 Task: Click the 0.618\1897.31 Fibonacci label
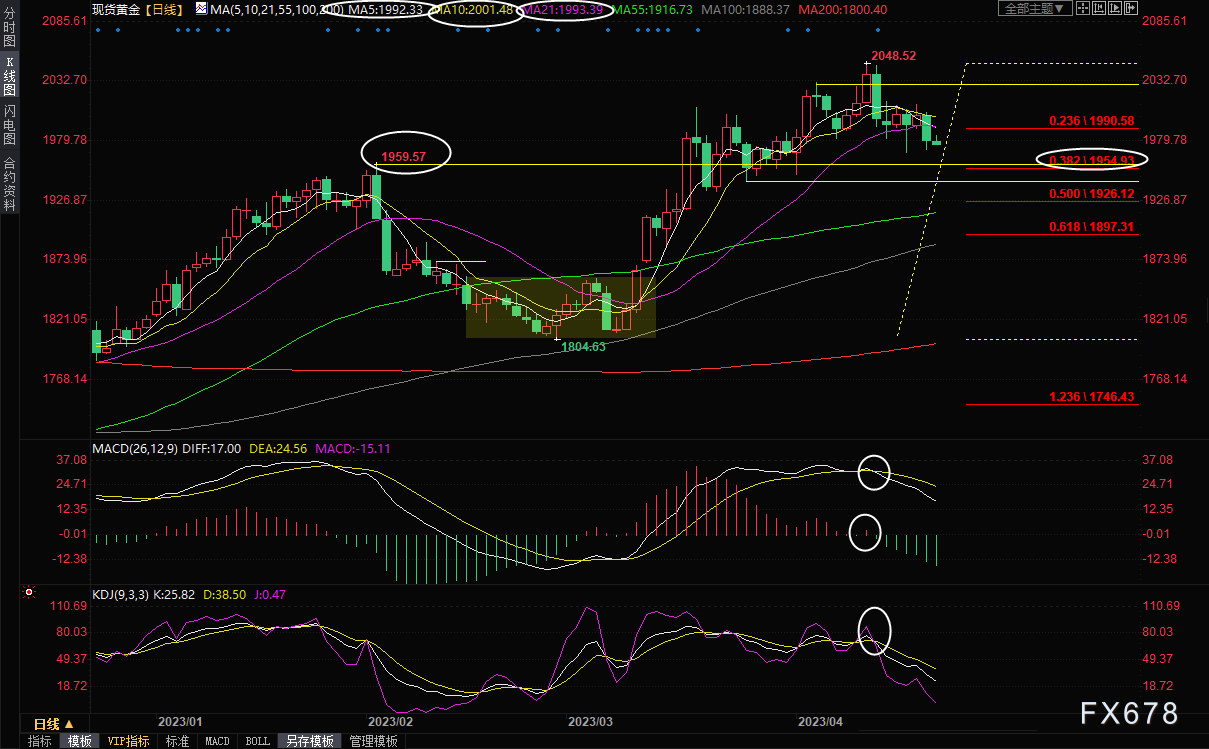(1091, 227)
